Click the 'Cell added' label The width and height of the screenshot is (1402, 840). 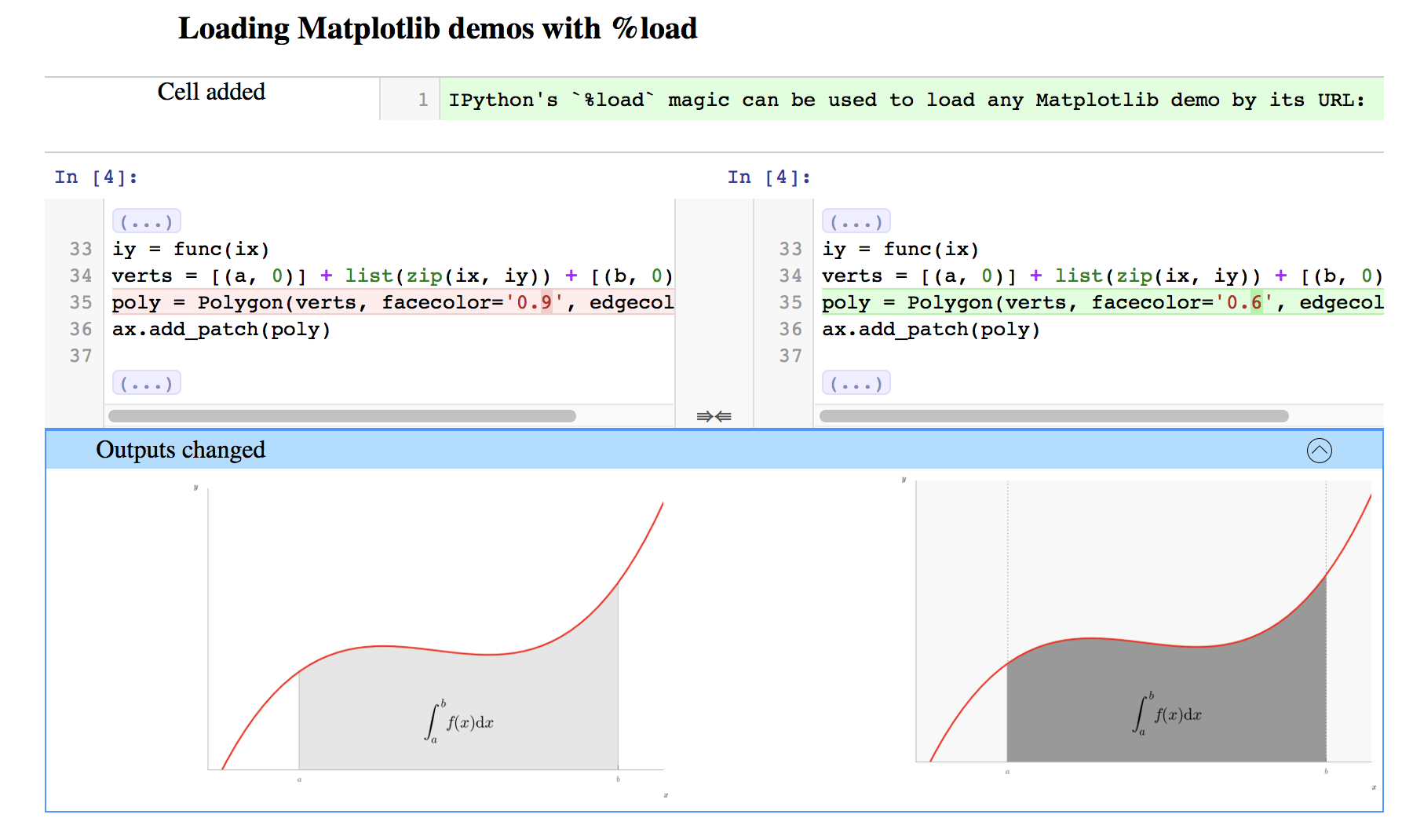coord(211,92)
